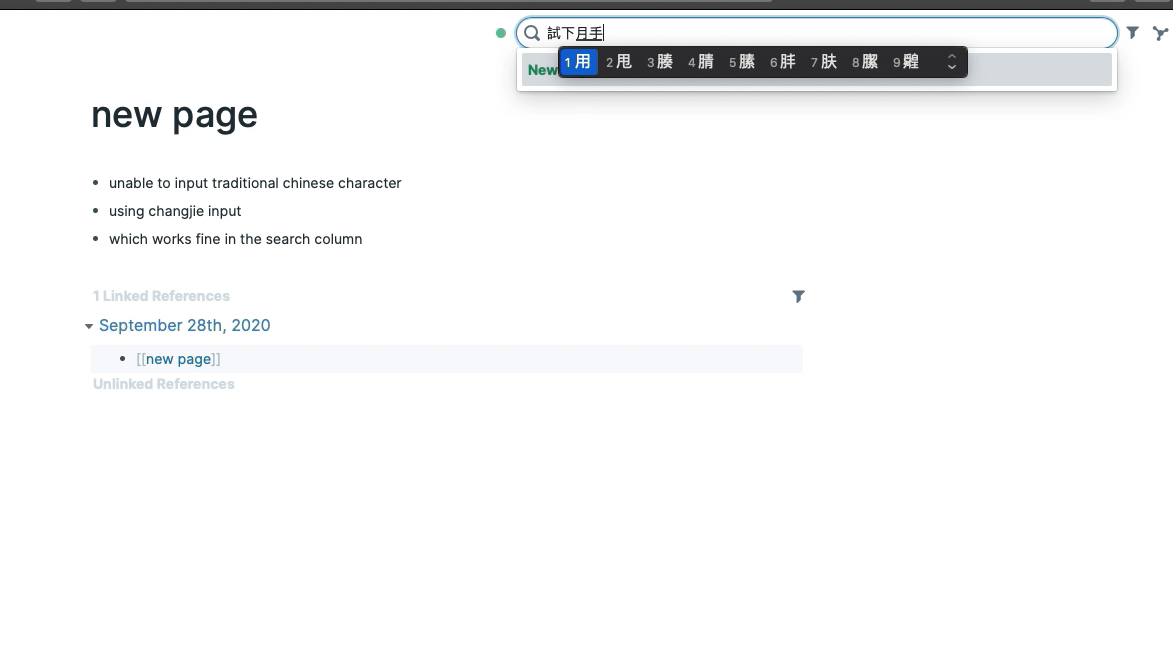This screenshot has height=651, width=1173.
Task: Click bullet of 'unable to input' block
Action: coord(95,183)
